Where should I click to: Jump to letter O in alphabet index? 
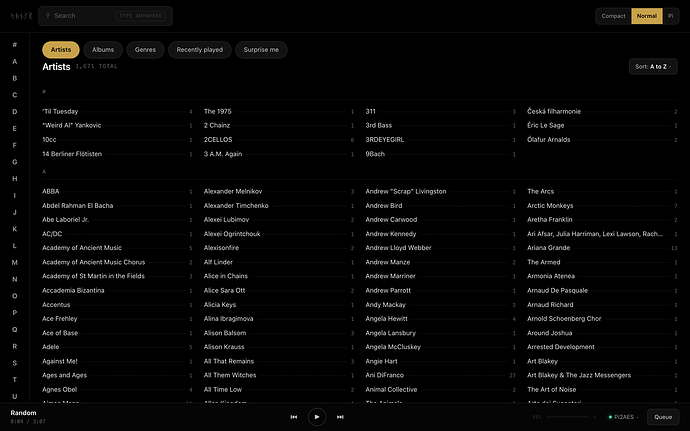coord(15,296)
